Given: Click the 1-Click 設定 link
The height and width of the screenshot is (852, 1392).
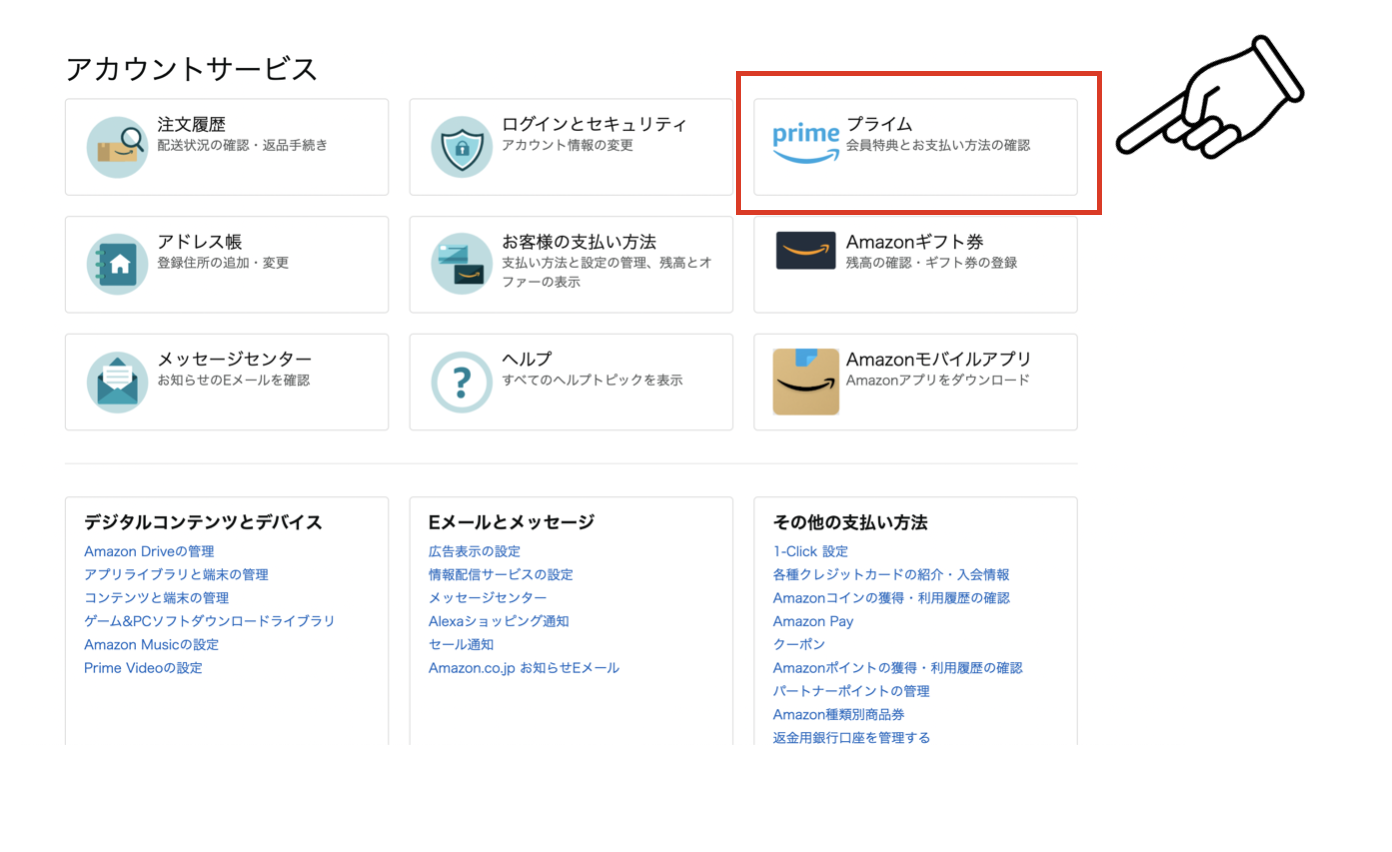Looking at the screenshot, I should pos(811,551).
